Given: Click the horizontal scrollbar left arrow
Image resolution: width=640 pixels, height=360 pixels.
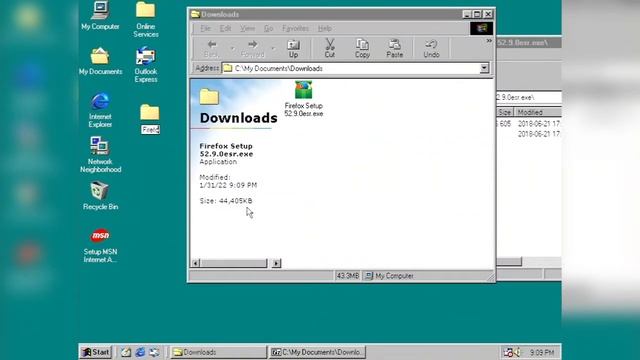Looking at the screenshot, I should tap(196, 263).
